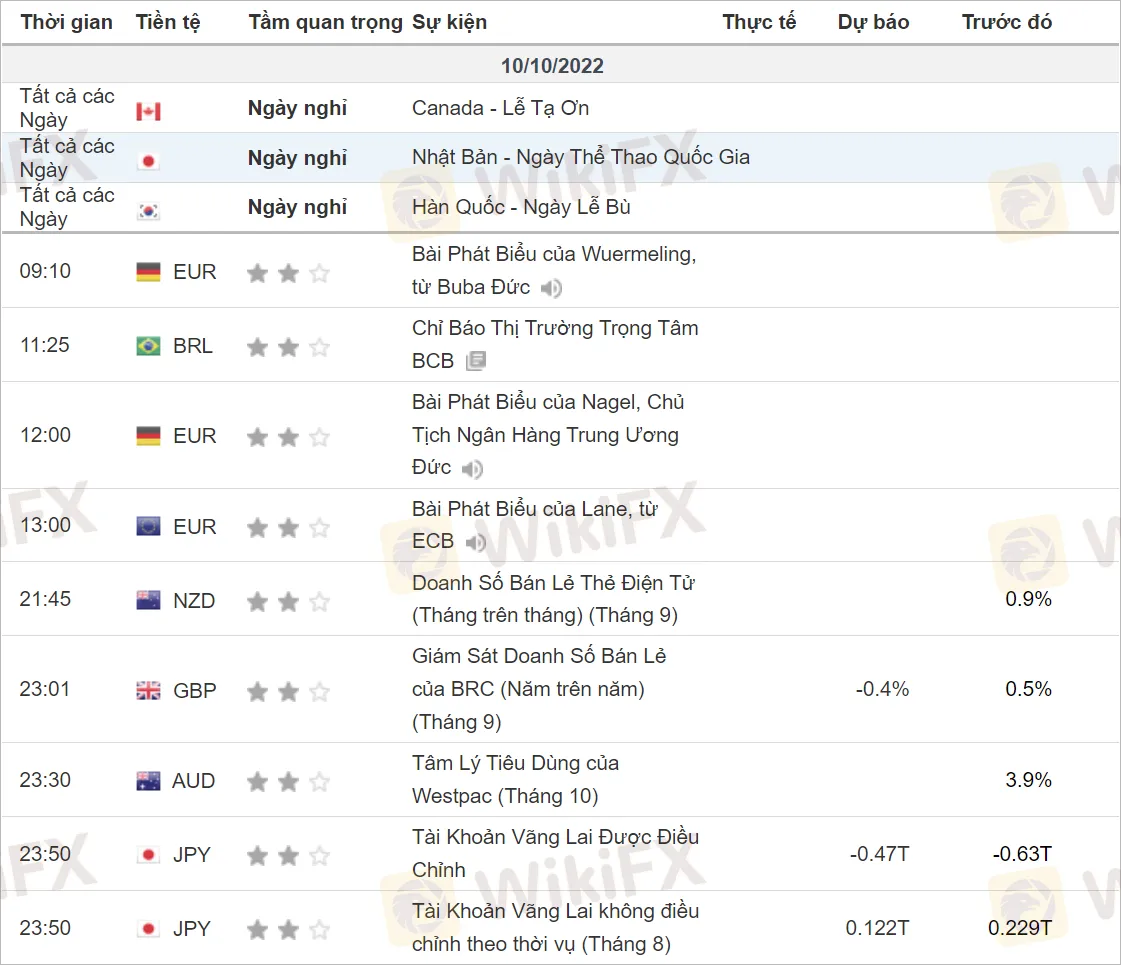Click the Canada flag in the holiday row
This screenshot has height=966, width=1121.
[148, 111]
